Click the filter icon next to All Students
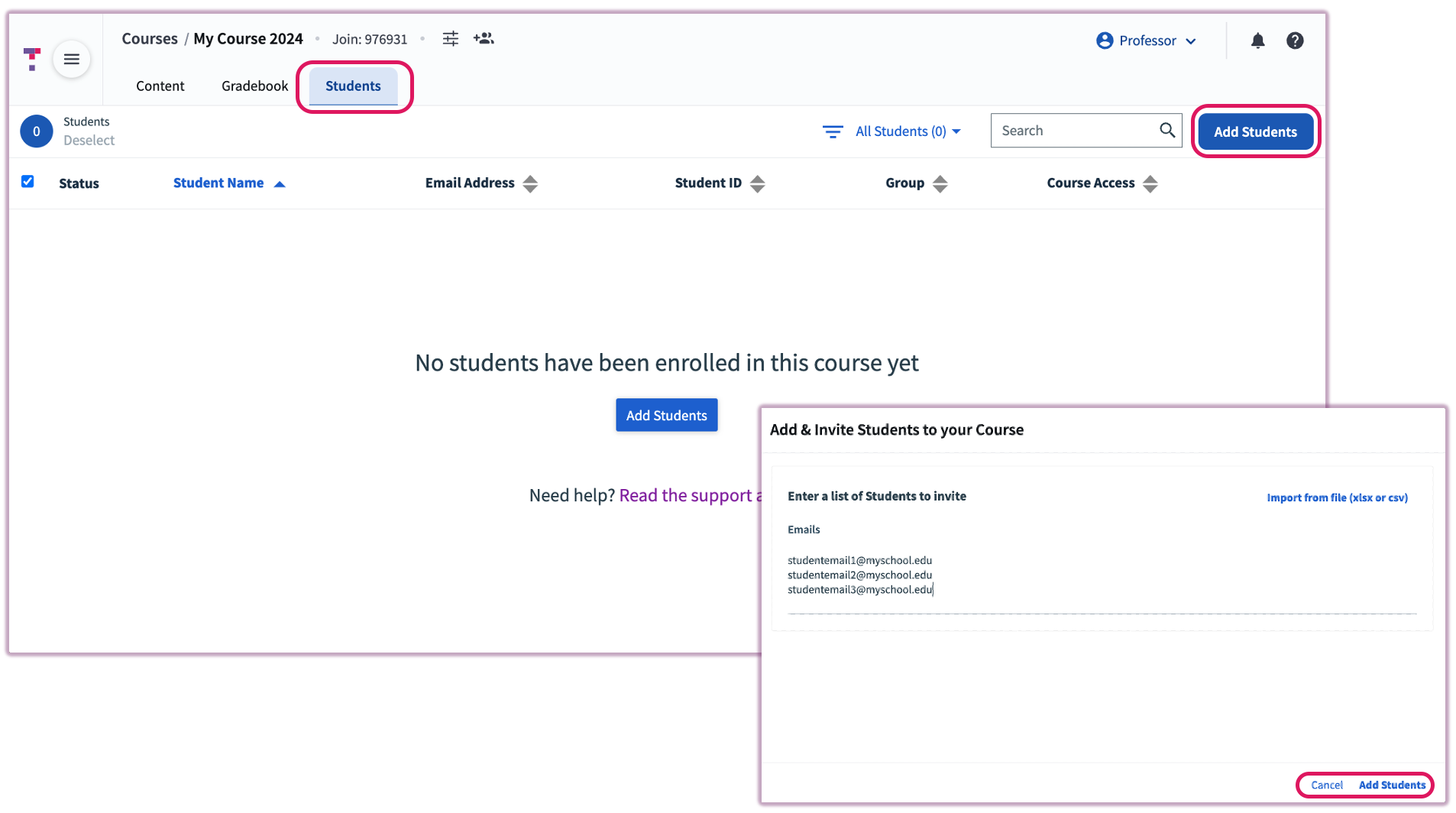1456x813 pixels. [x=832, y=131]
